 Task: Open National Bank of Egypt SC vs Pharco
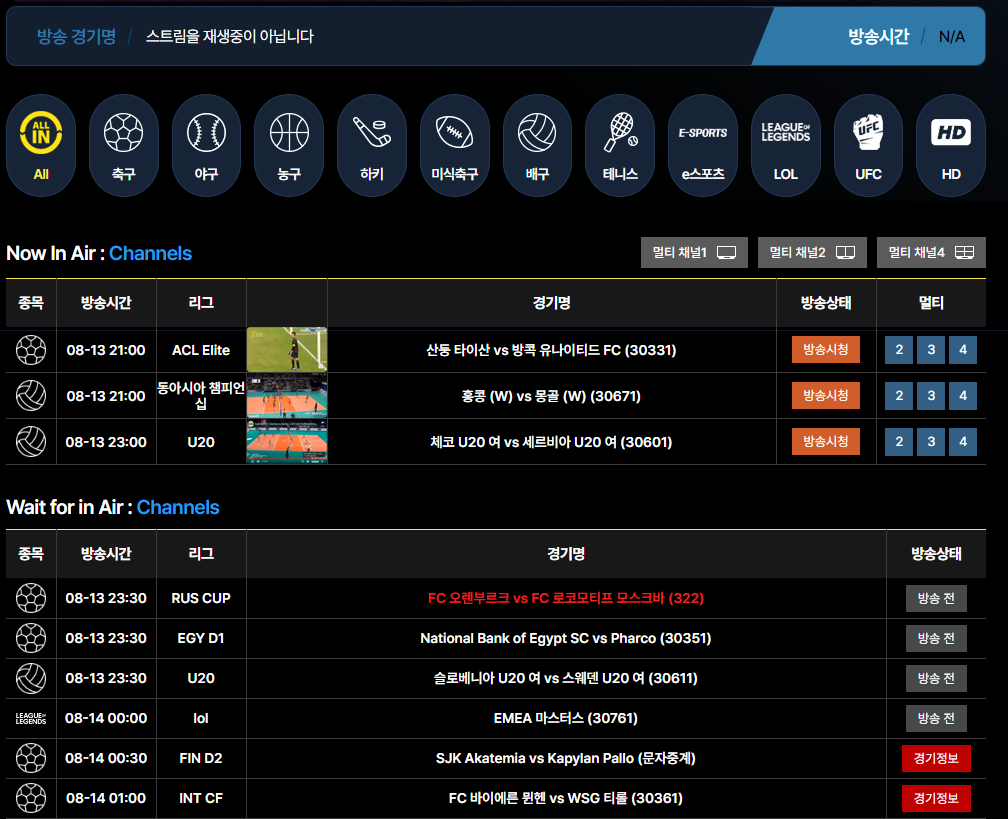click(566, 638)
